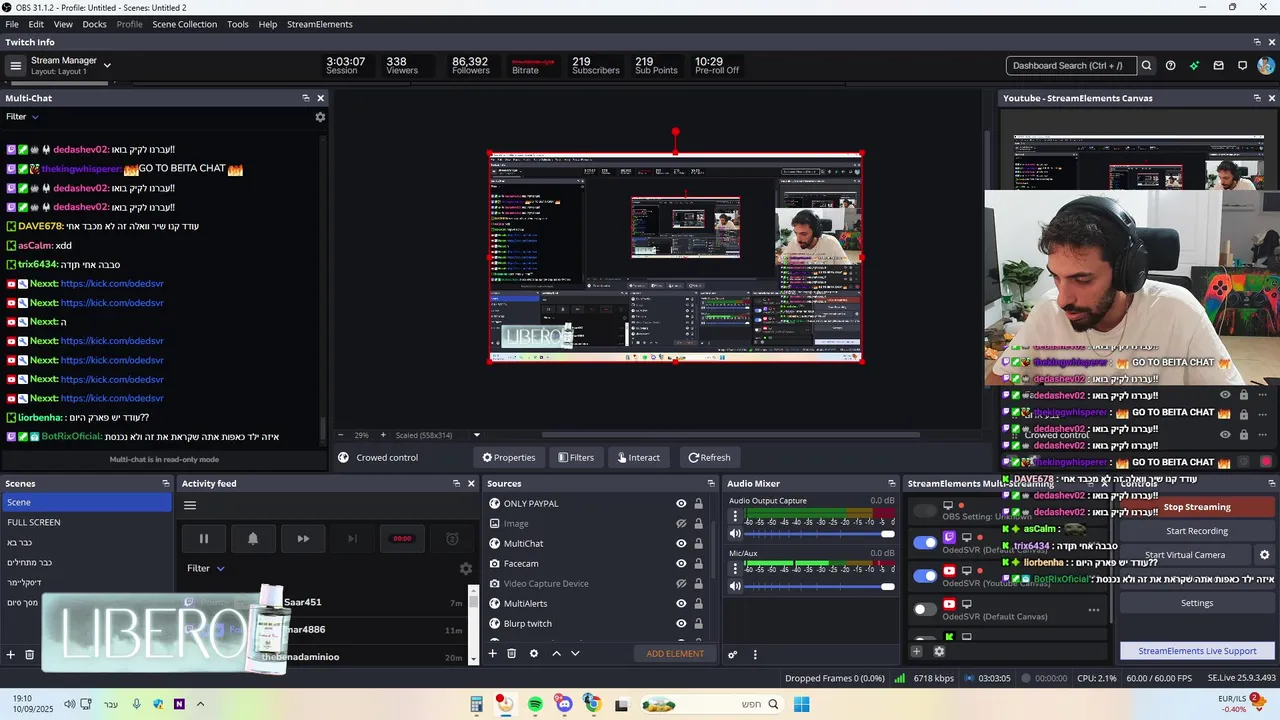Screen dimensions: 1280x720
Task: Click the dashboard search magnifier icon
Action: point(1147,66)
